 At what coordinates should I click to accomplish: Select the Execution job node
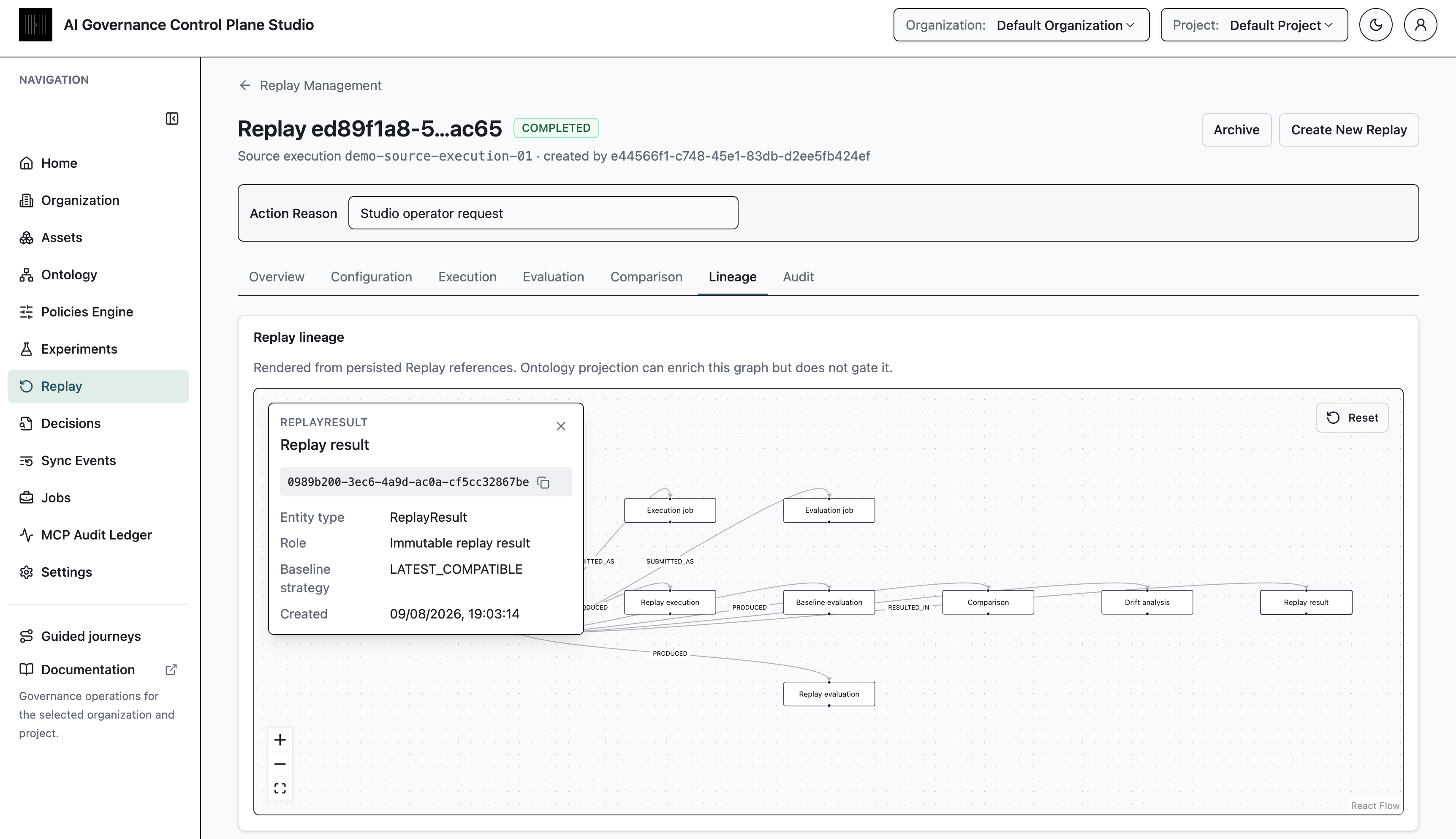(670, 511)
